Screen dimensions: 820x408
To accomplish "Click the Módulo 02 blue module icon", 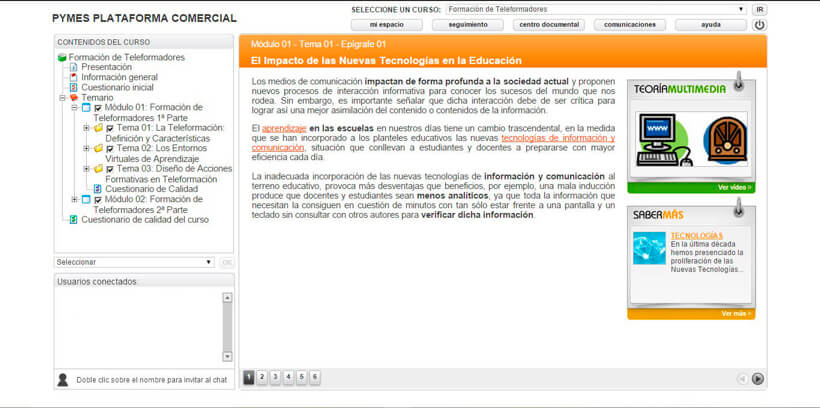I will [x=86, y=199].
